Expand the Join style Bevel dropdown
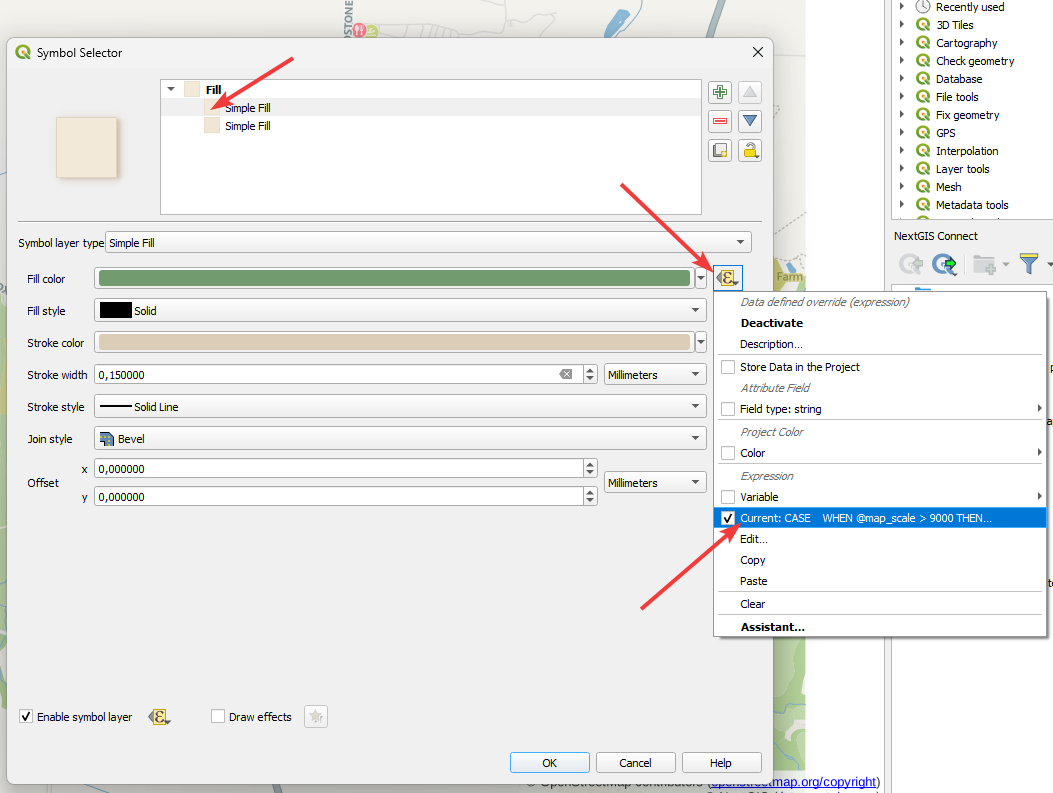The width and height of the screenshot is (1053, 793). 400,439
